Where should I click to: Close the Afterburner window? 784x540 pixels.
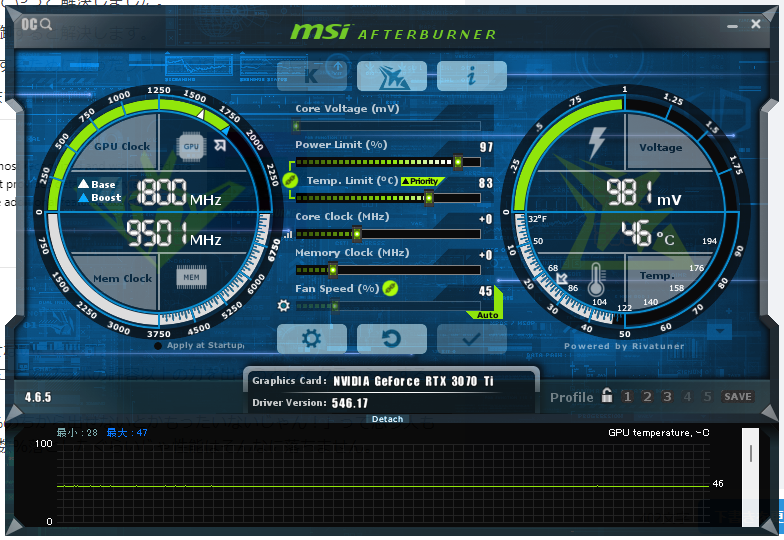756,24
